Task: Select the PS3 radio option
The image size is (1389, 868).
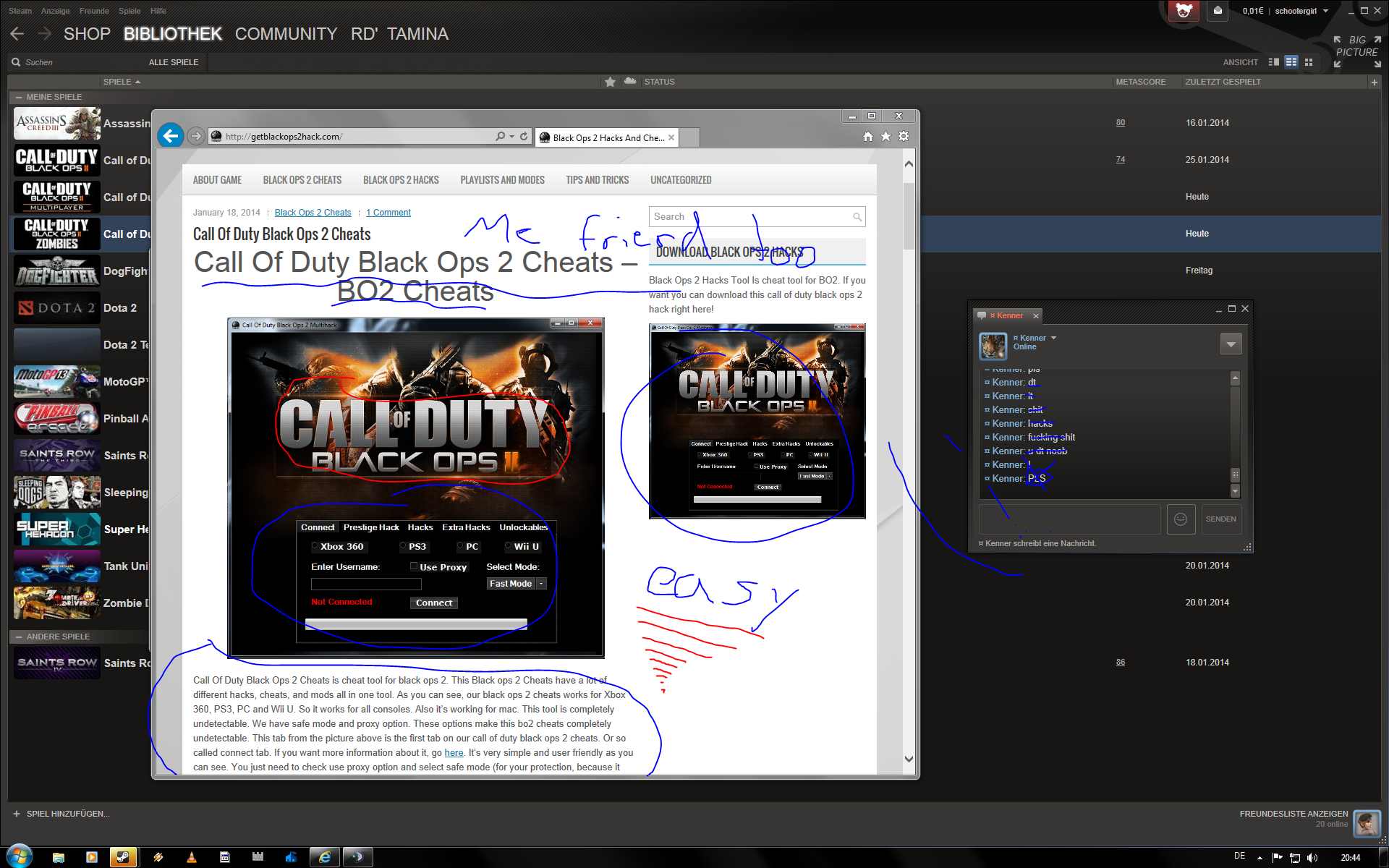Action: [x=403, y=546]
